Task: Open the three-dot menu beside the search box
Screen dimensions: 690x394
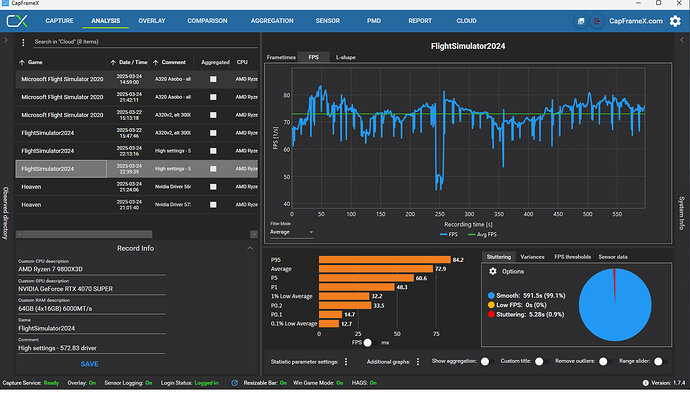Action: click(x=23, y=42)
